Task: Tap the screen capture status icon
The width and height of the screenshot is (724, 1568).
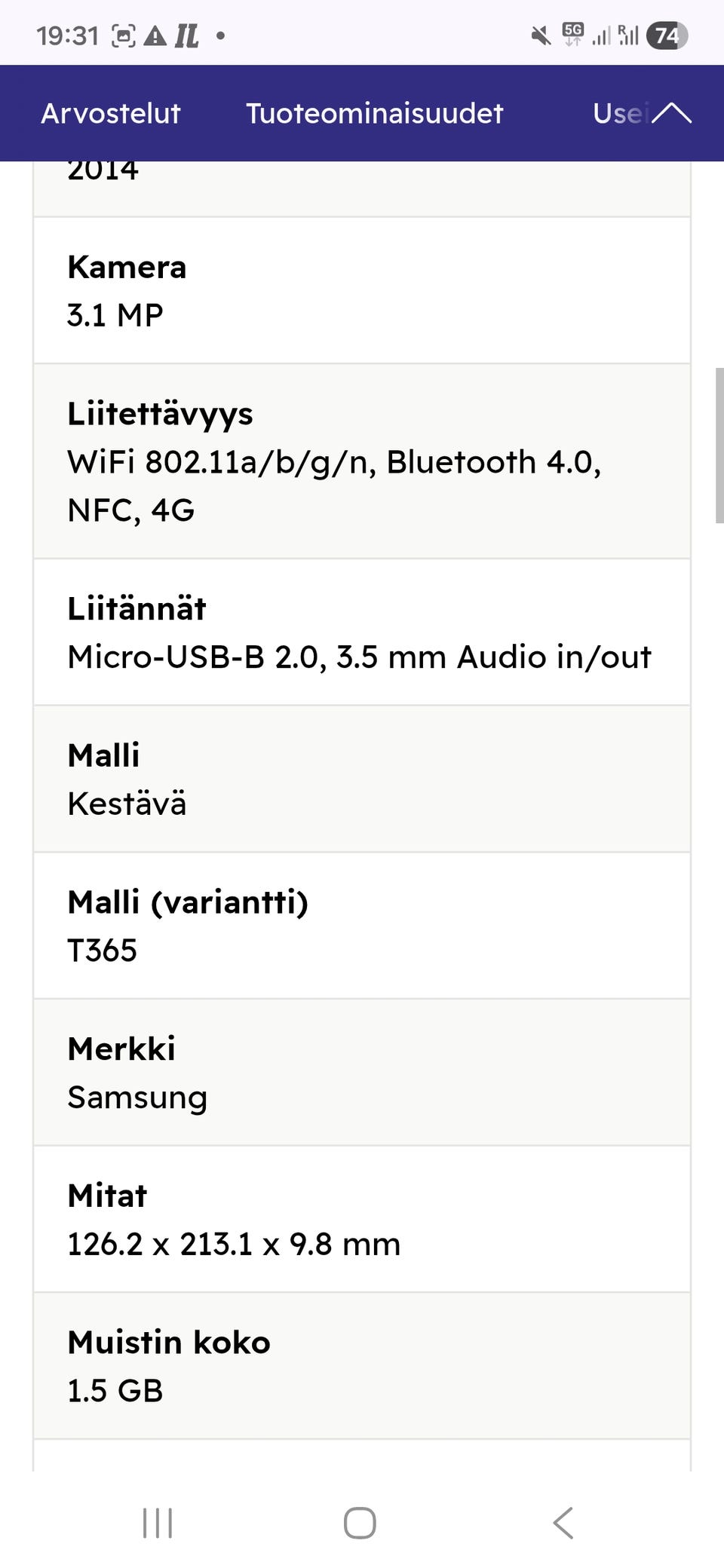Action: point(123,35)
